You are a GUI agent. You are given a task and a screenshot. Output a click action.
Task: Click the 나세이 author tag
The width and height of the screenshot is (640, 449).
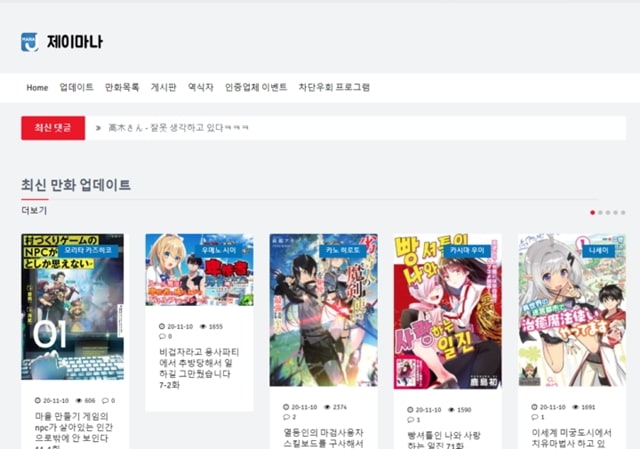tap(599, 250)
